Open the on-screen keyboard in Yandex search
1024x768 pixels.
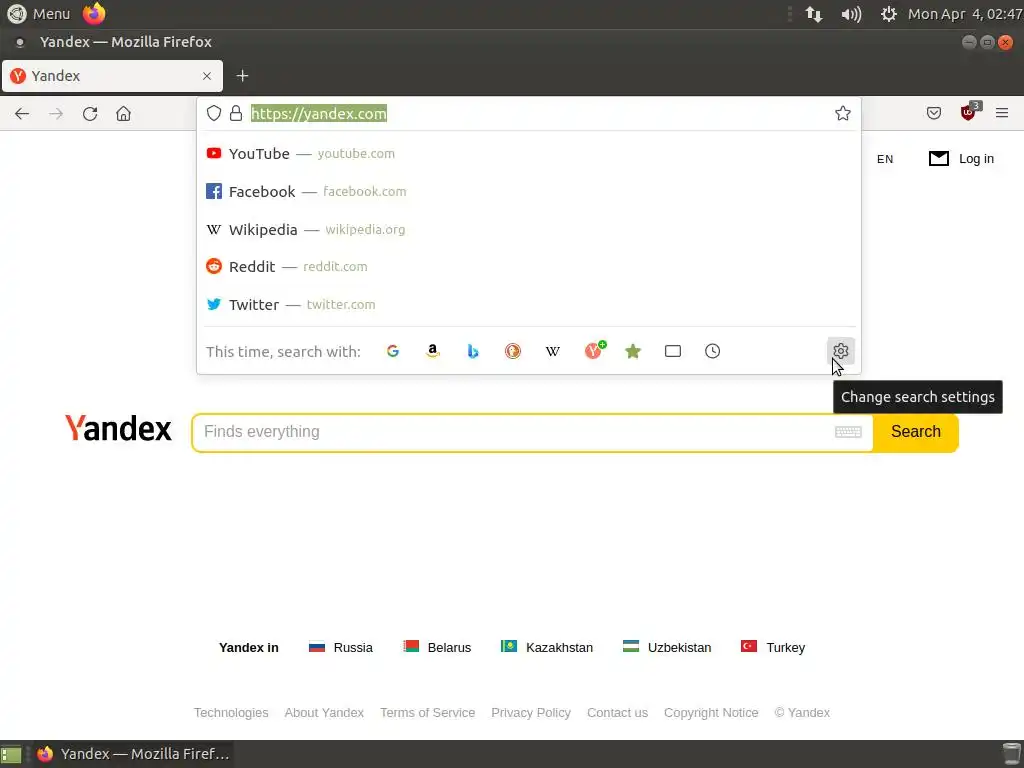pos(848,432)
